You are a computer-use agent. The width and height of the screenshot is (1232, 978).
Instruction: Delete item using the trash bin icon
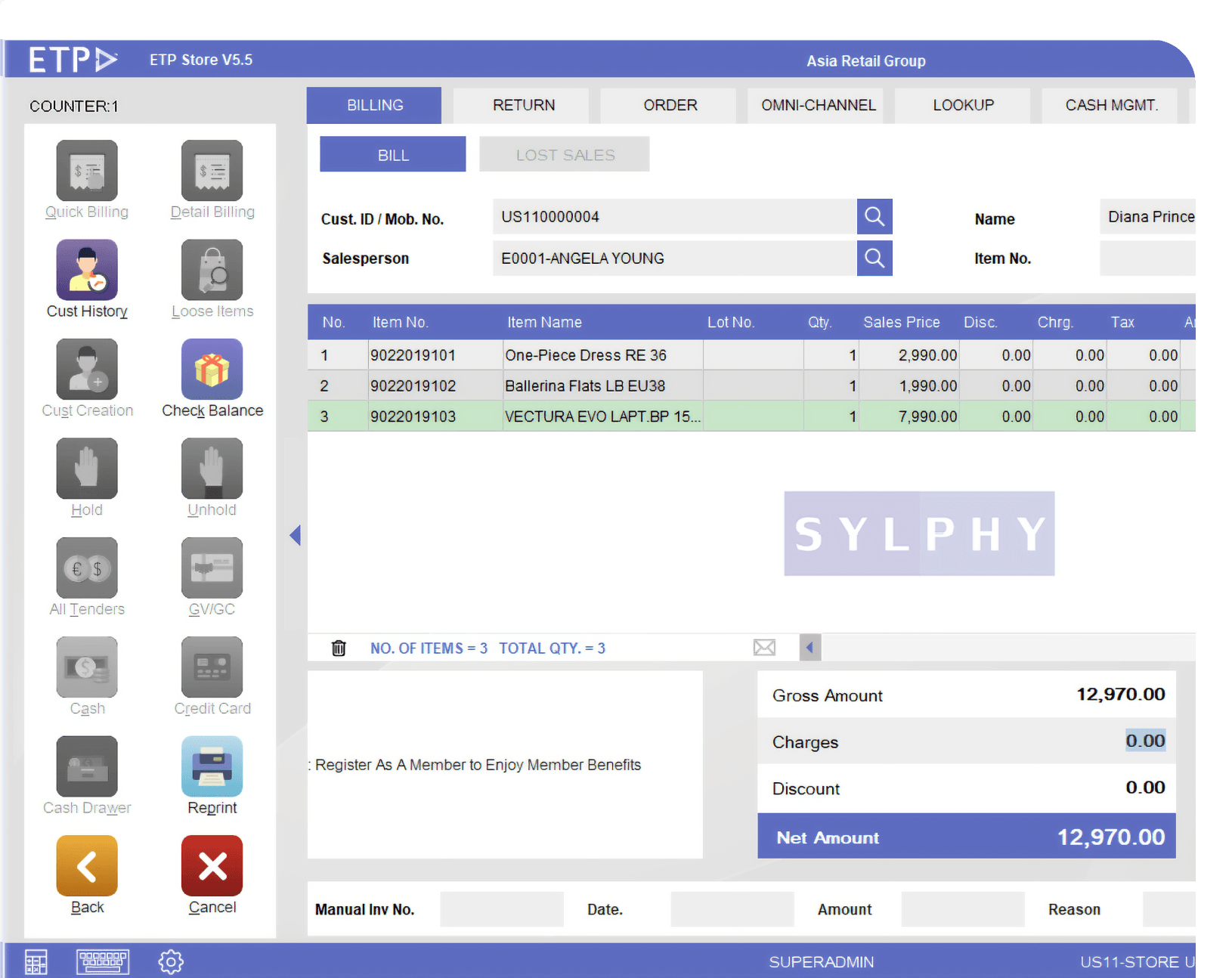339,648
